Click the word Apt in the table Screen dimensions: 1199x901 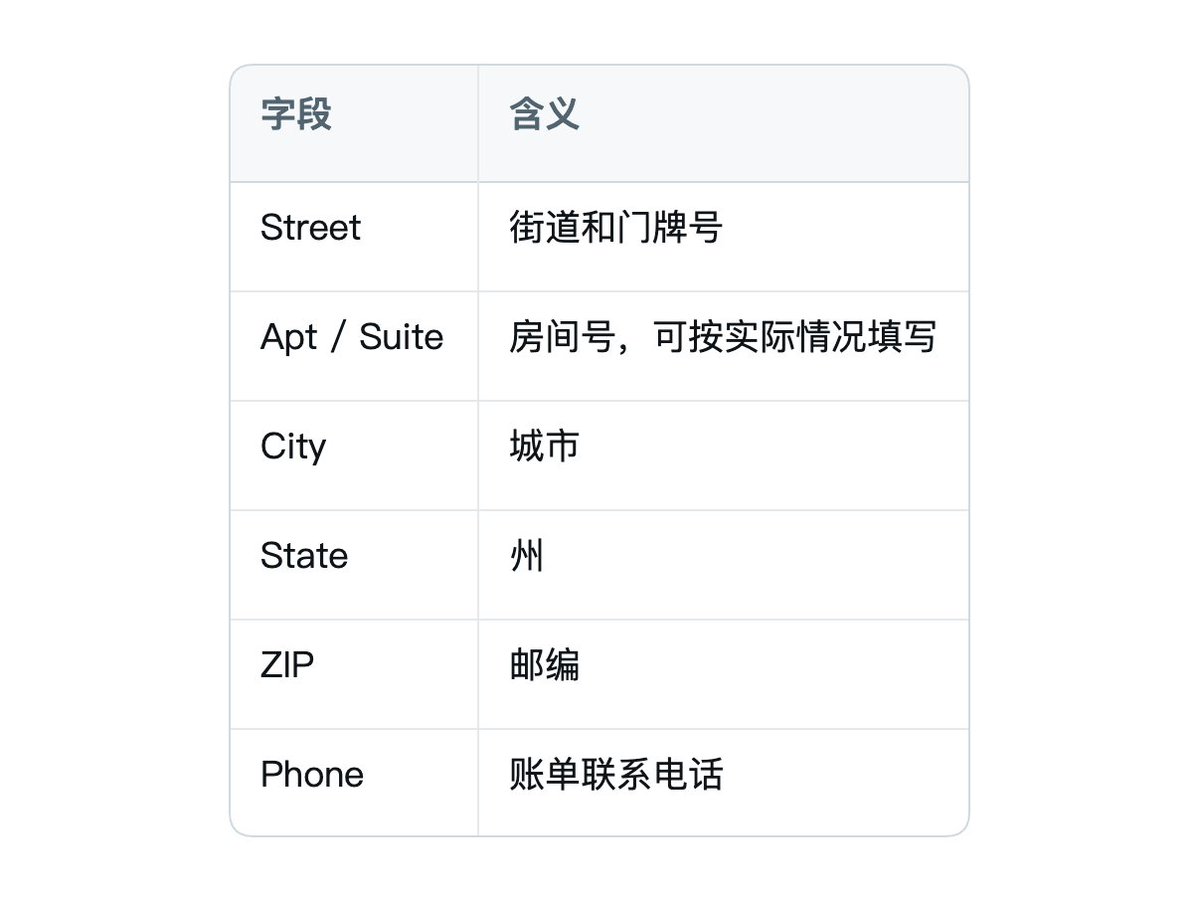click(x=288, y=338)
